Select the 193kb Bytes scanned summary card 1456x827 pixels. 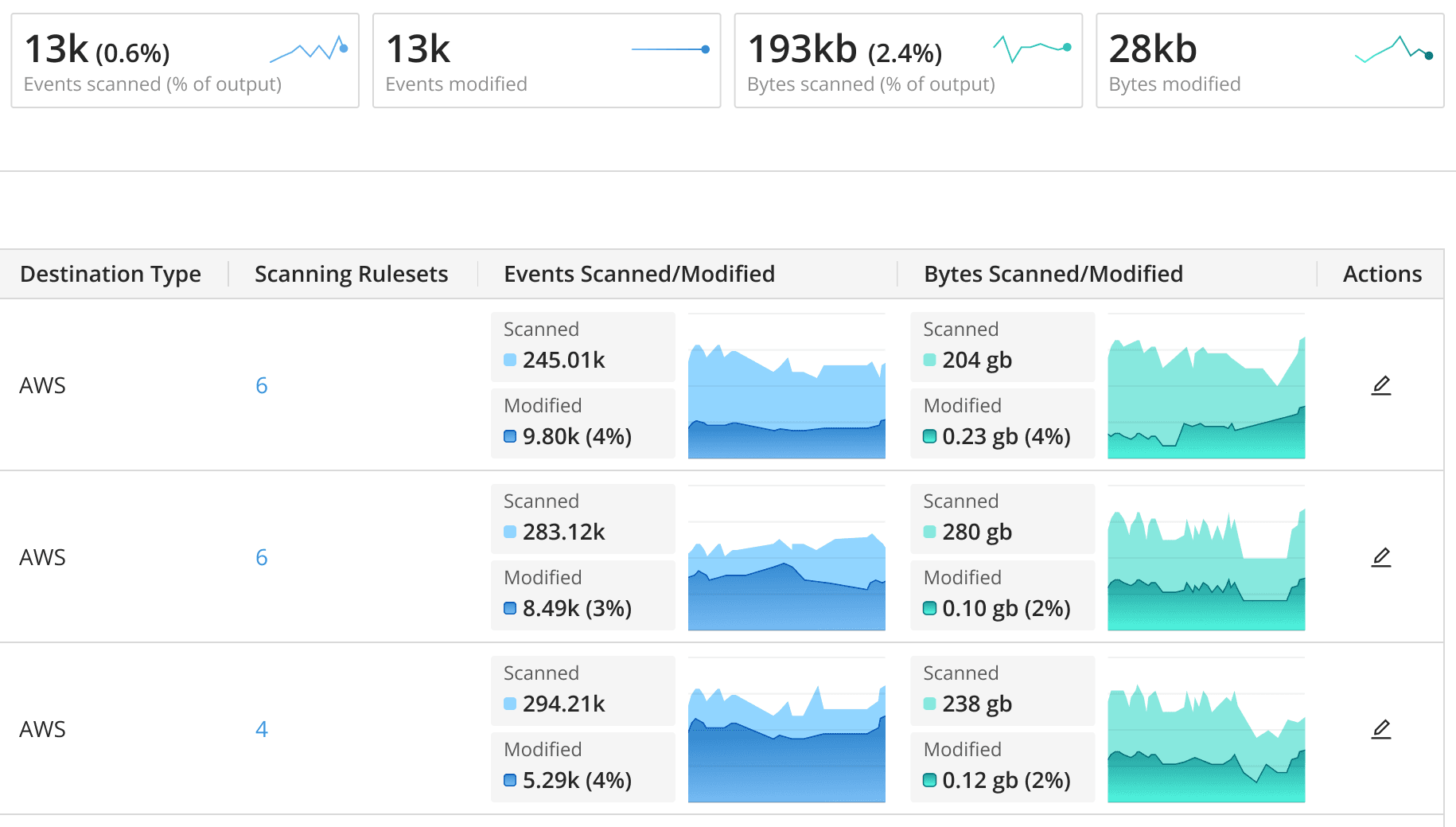click(908, 60)
